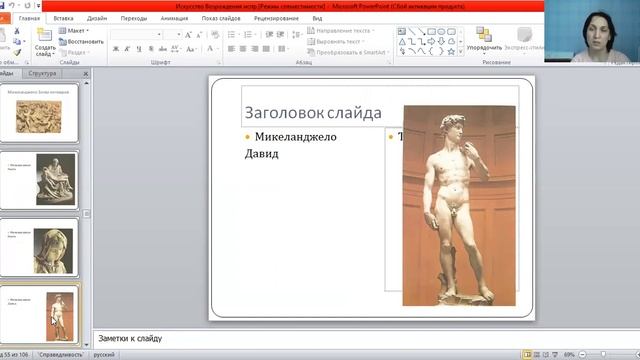Align text left
Viewport: 640px width, 360px height.
point(231,49)
